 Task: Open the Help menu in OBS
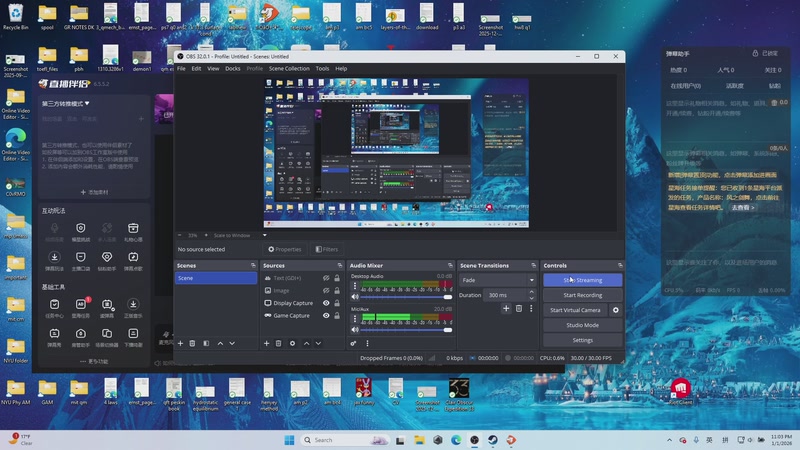tap(341, 68)
